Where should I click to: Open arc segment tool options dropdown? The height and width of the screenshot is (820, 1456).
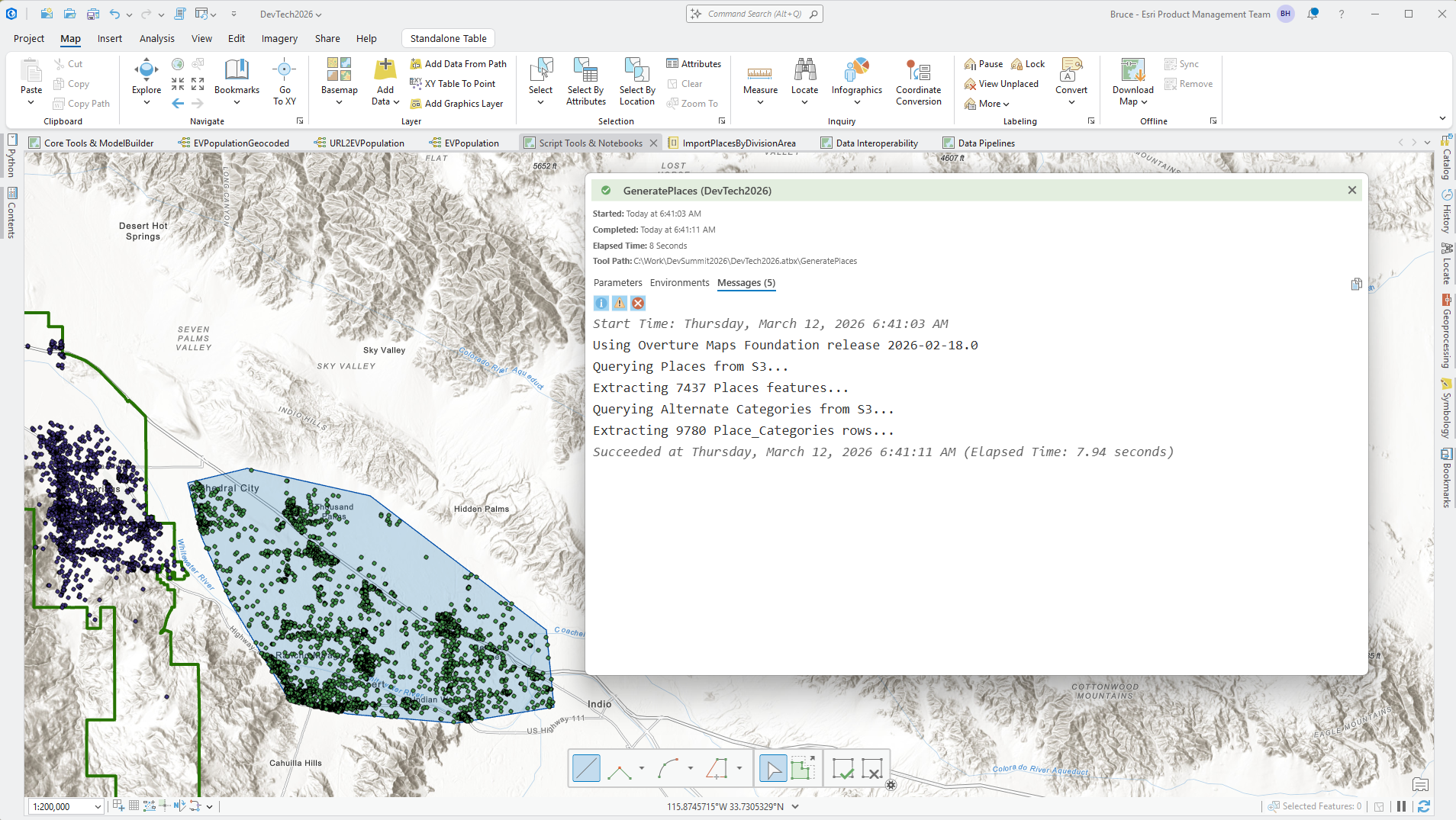(x=691, y=768)
